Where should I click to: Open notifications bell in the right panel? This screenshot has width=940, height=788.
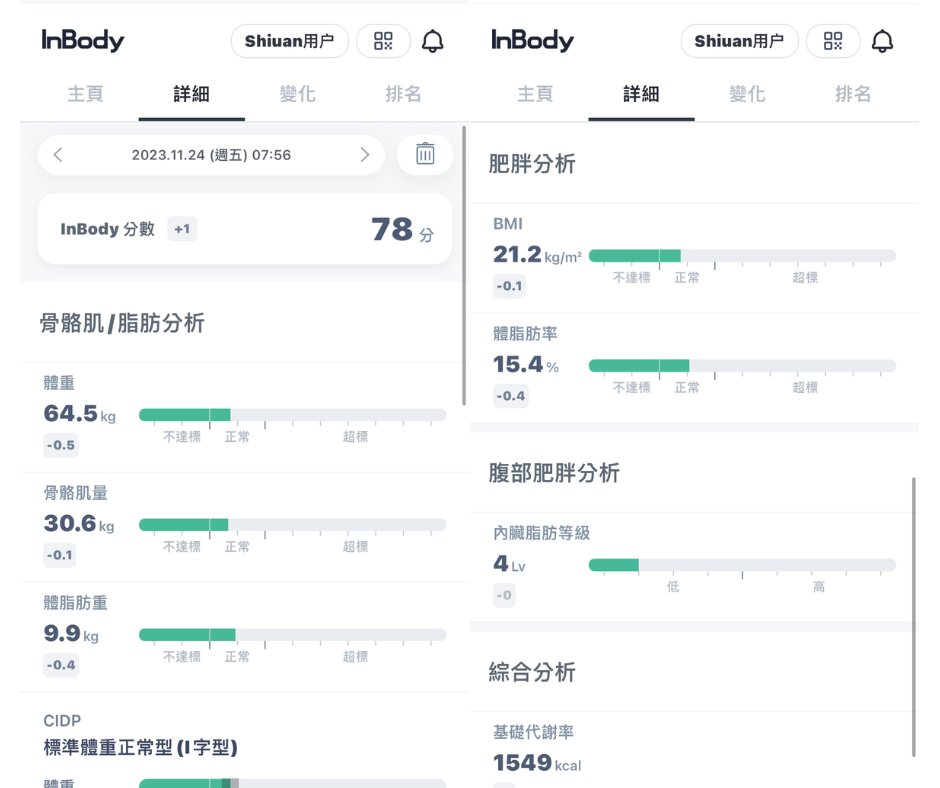point(882,41)
